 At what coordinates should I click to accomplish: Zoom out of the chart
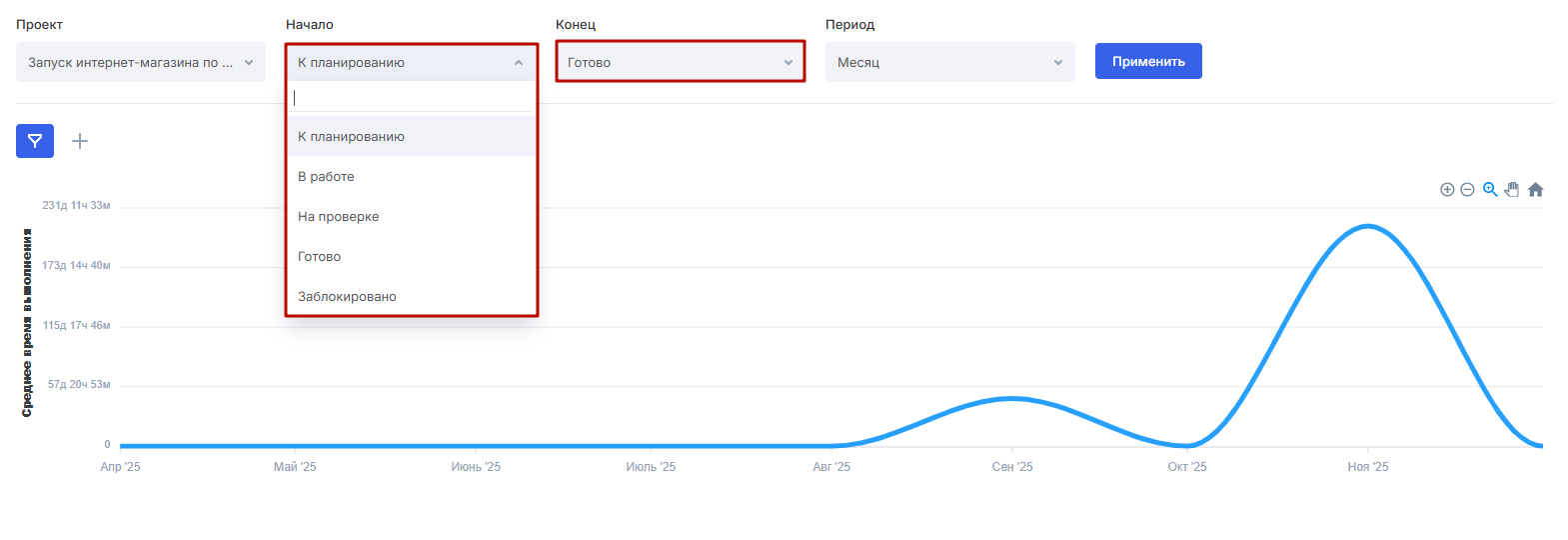click(1467, 190)
